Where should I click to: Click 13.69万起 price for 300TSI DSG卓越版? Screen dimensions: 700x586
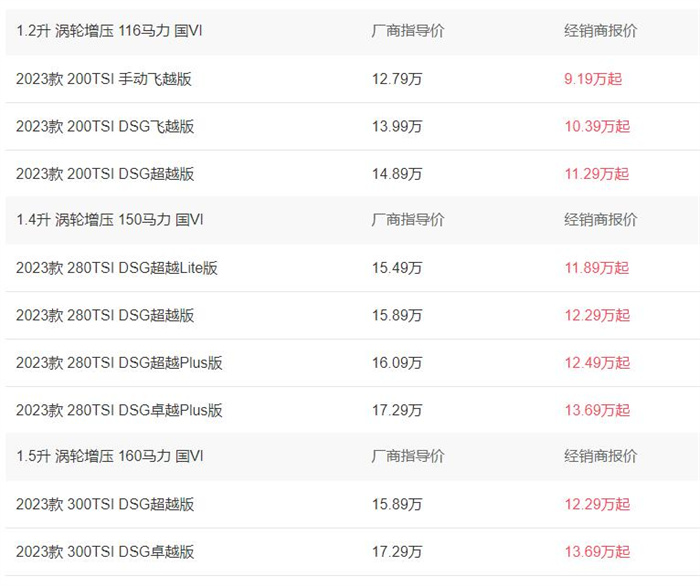597,552
